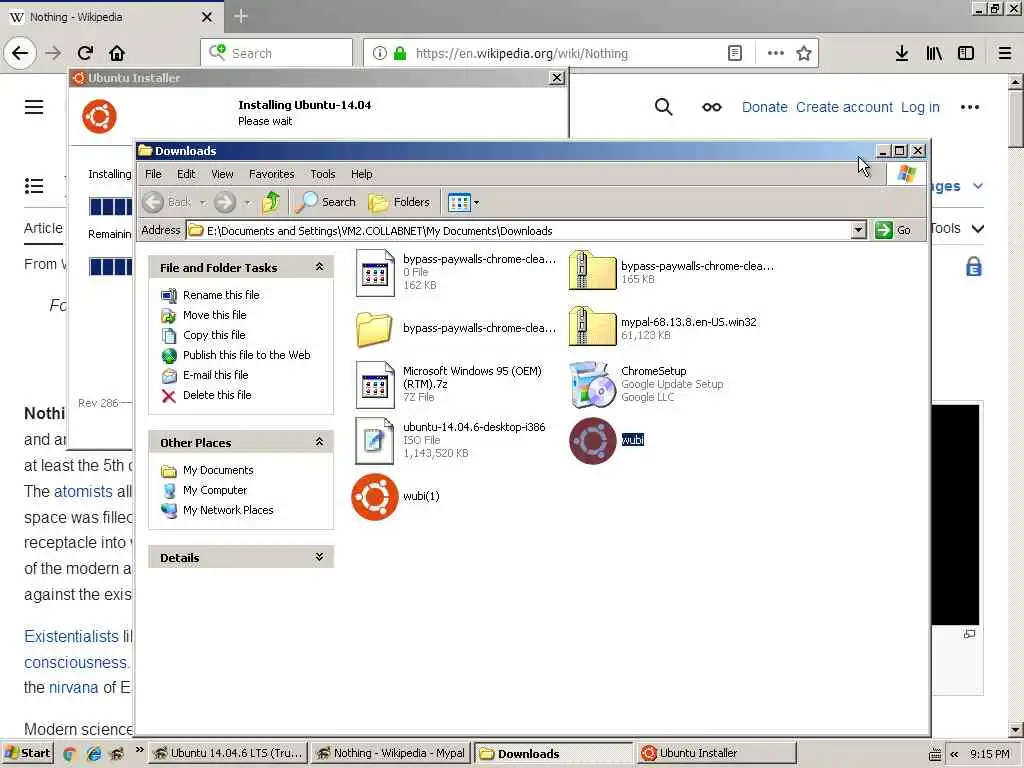Open the atomists link
This screenshot has height=768, width=1024.
click(83, 491)
